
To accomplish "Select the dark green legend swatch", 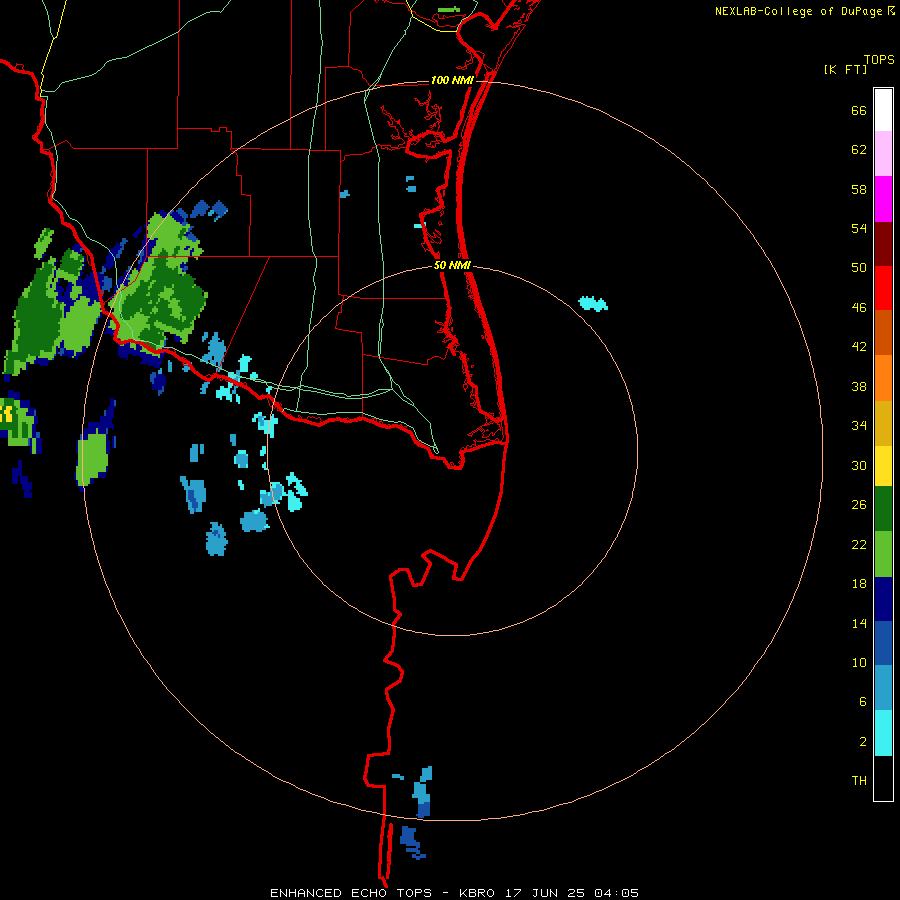I will 883,509.
